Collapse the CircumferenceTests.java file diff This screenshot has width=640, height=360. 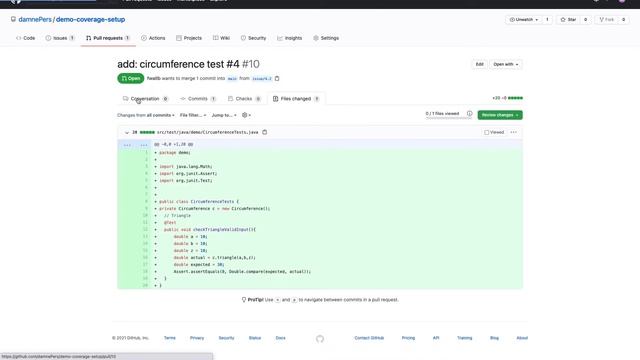click(x=127, y=133)
